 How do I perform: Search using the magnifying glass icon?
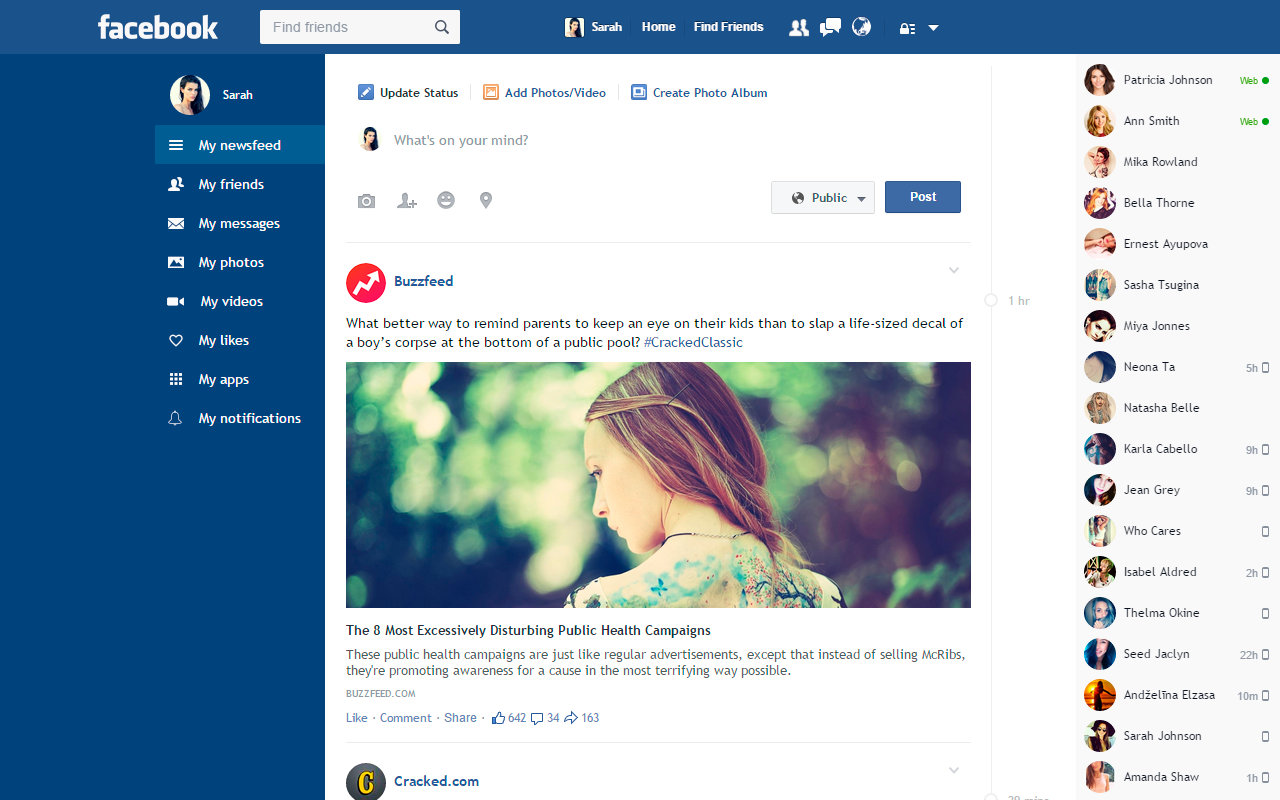442,27
